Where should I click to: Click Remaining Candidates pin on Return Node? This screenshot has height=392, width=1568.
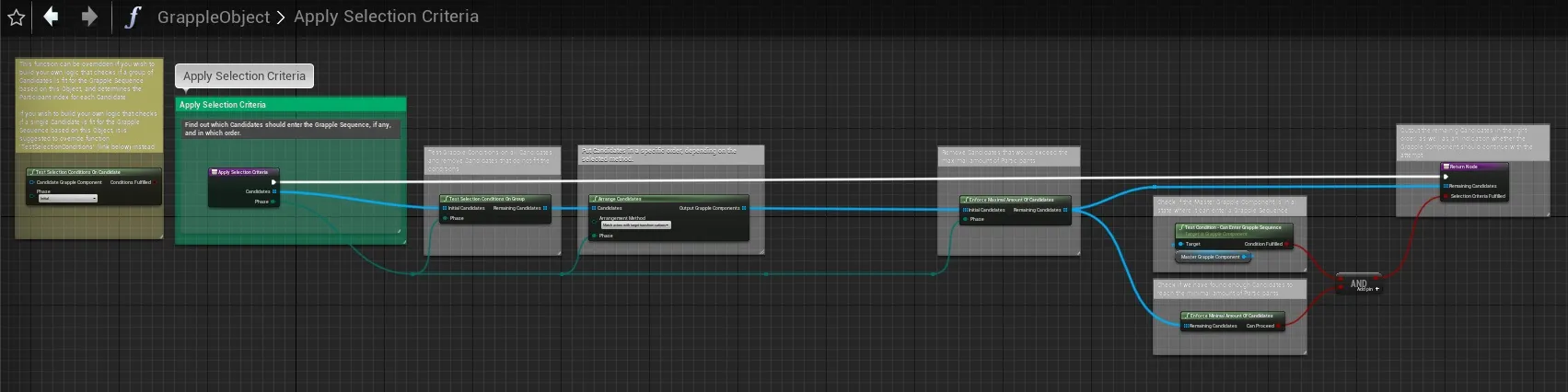pos(1446,186)
